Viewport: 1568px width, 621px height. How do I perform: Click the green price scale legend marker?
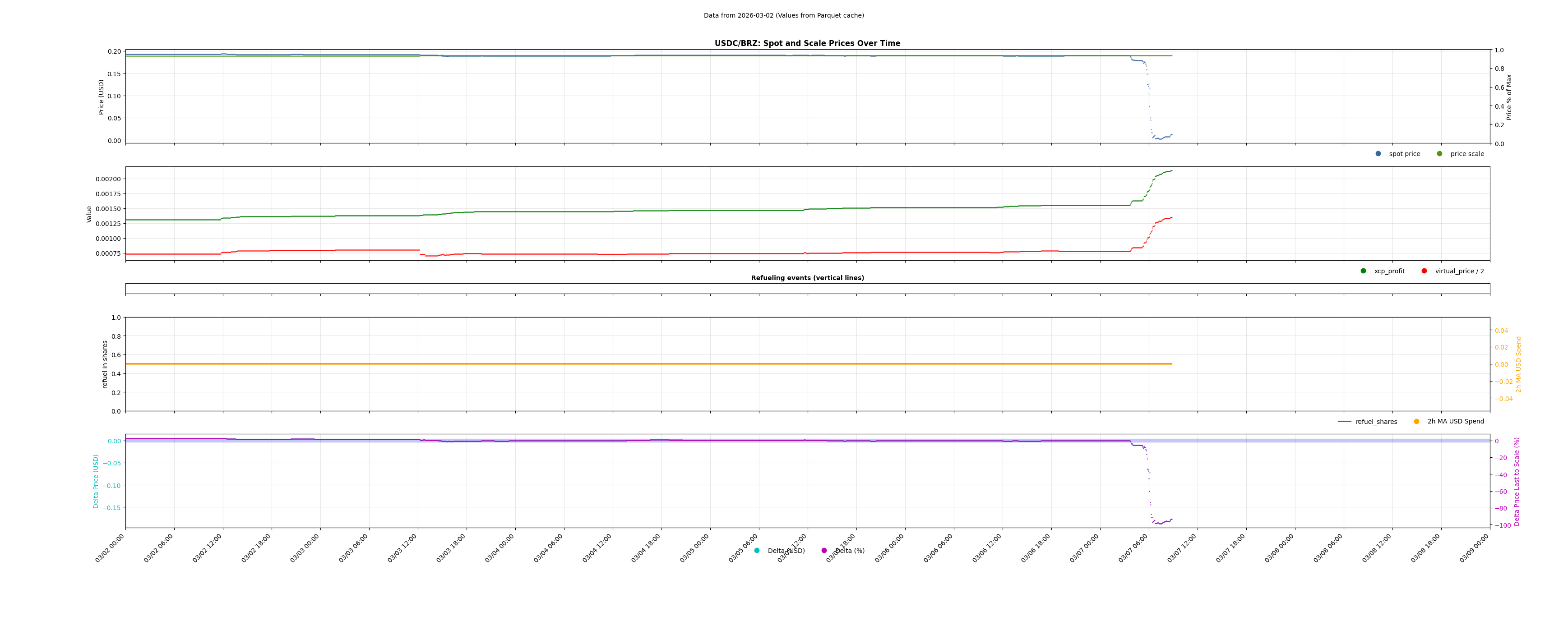point(1439,154)
